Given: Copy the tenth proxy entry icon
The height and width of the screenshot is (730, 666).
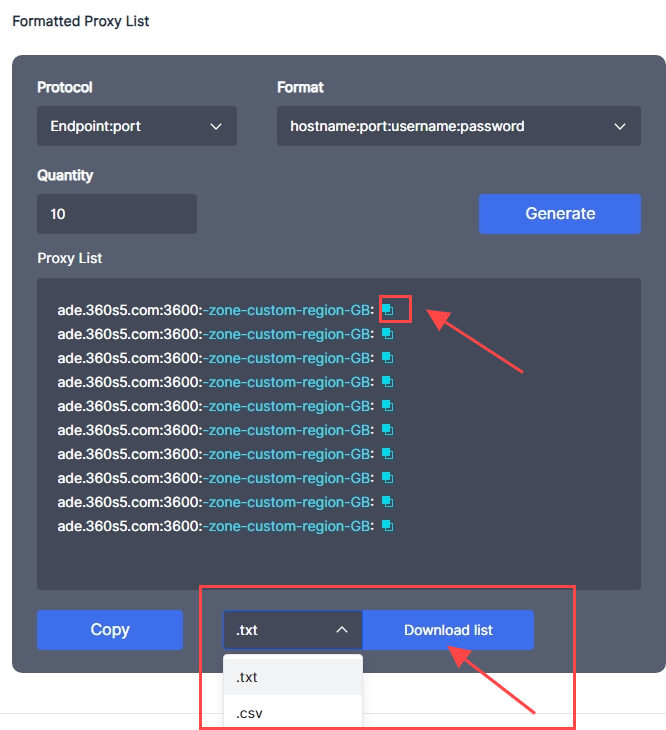Looking at the screenshot, I should pyautogui.click(x=388, y=526).
